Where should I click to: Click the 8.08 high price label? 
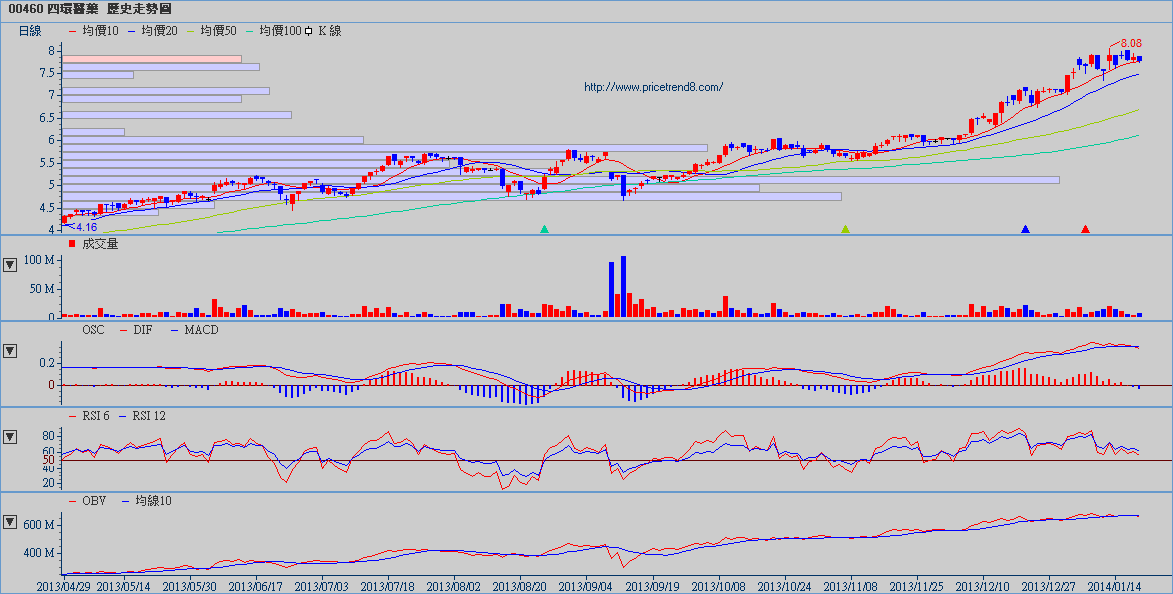1131,43
